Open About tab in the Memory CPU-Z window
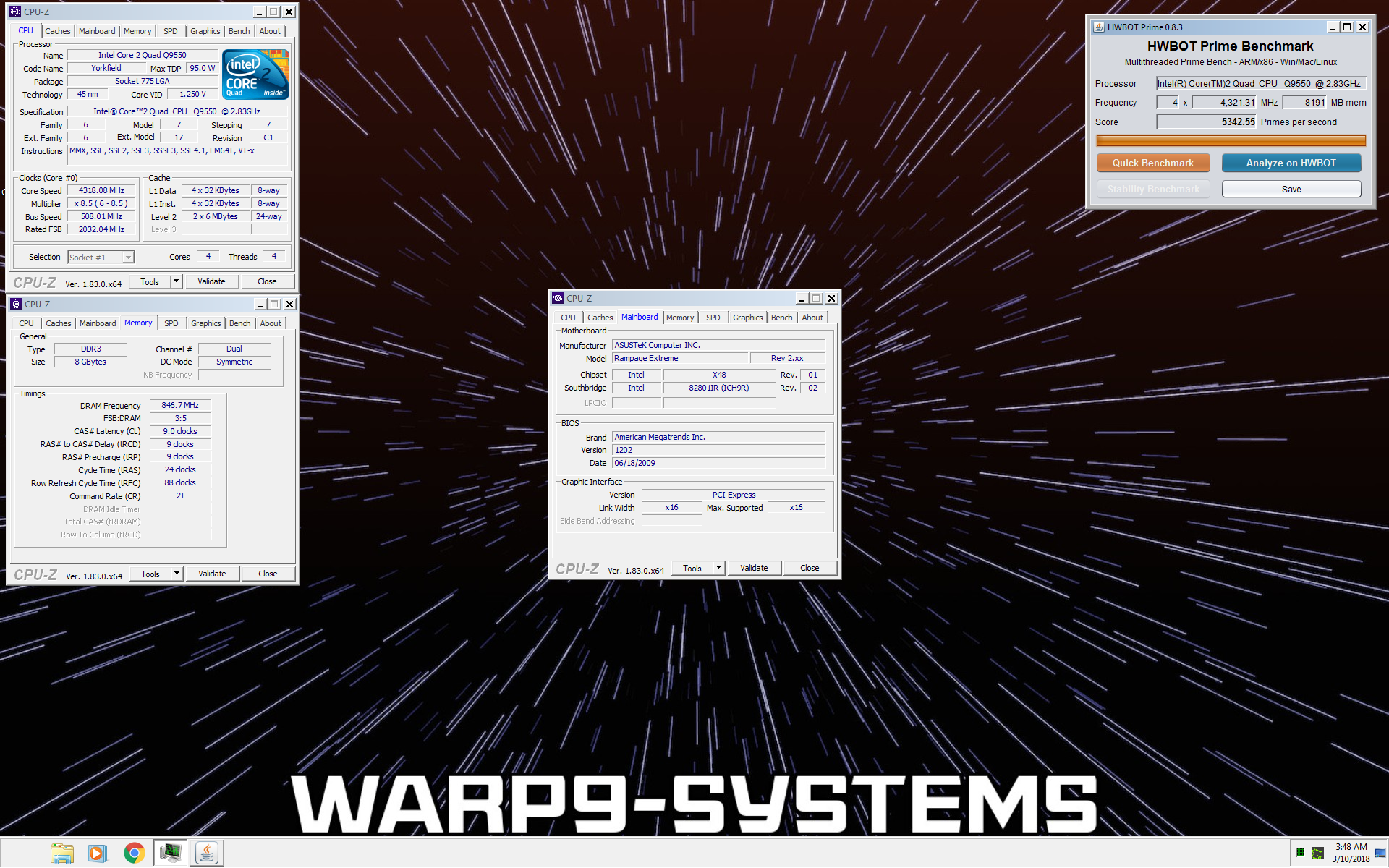 (x=271, y=323)
